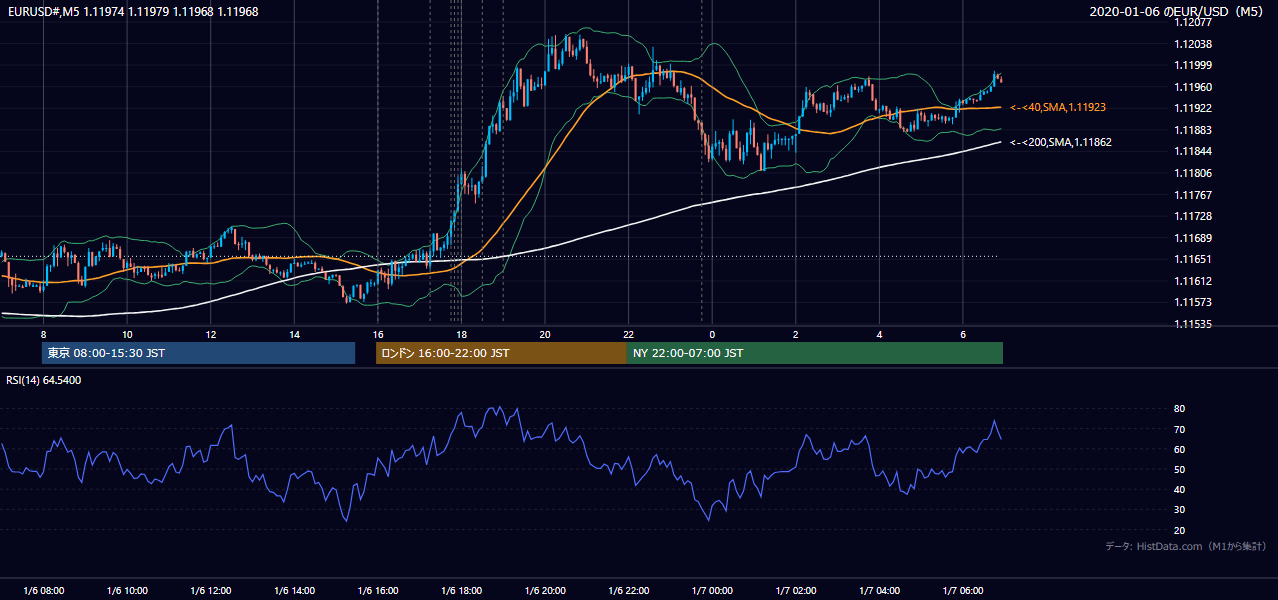Click hour 6 on the price chart time axis
Screen dimensions: 1278x600
[962, 333]
